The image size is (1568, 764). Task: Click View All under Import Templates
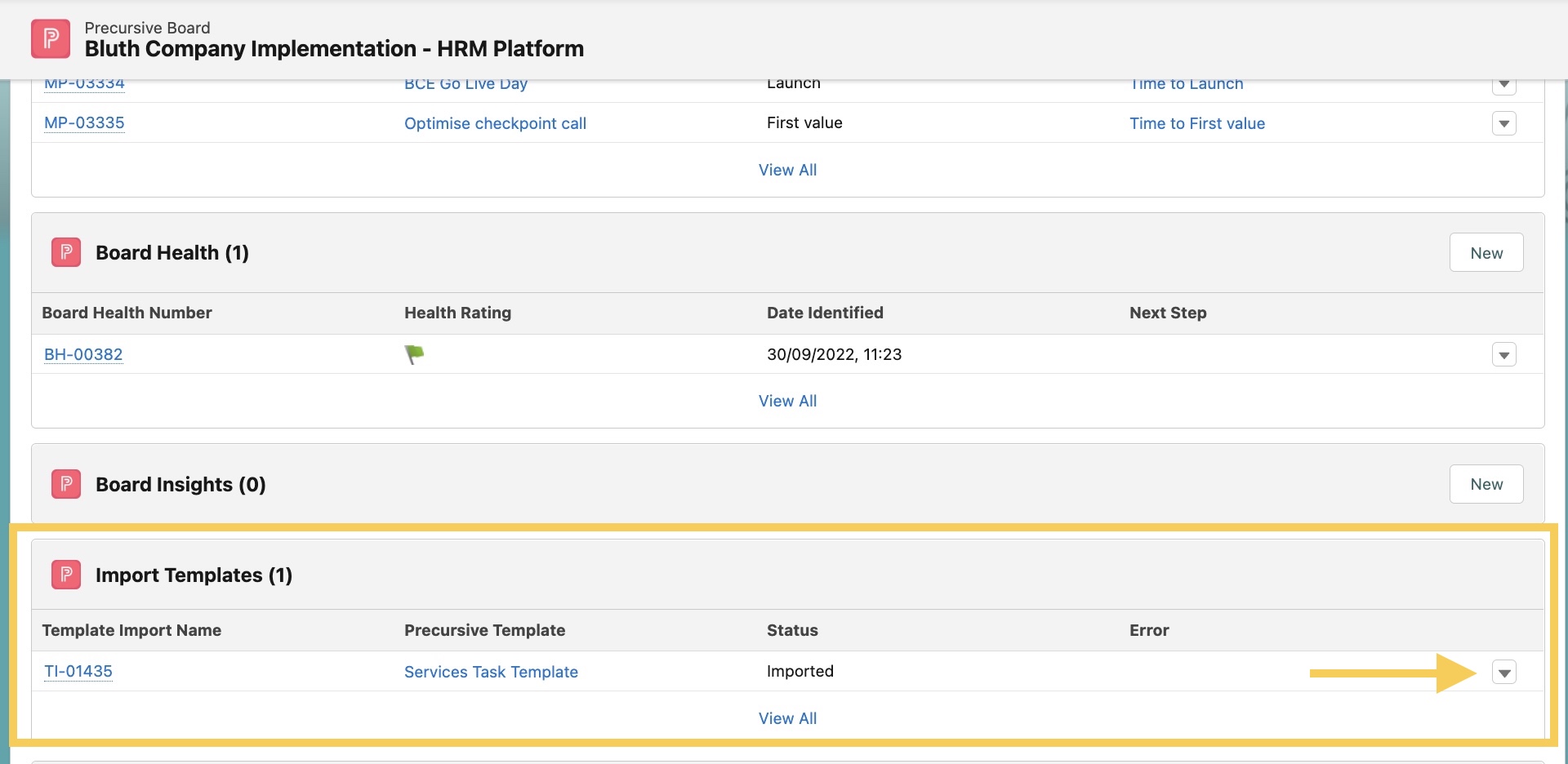787,718
